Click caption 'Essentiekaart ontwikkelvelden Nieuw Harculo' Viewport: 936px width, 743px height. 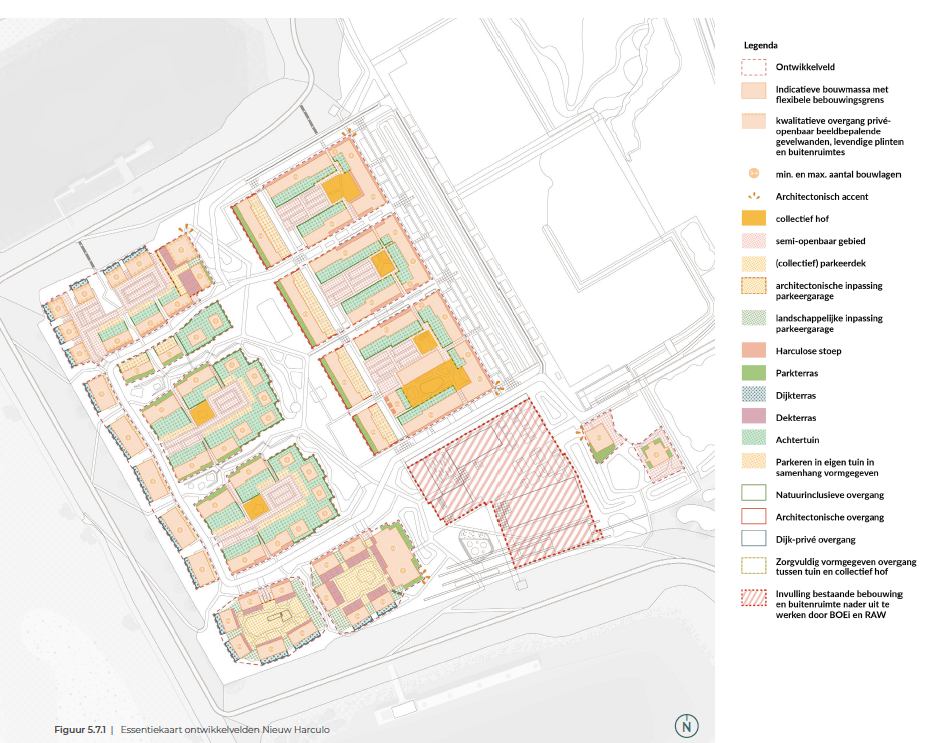225,729
